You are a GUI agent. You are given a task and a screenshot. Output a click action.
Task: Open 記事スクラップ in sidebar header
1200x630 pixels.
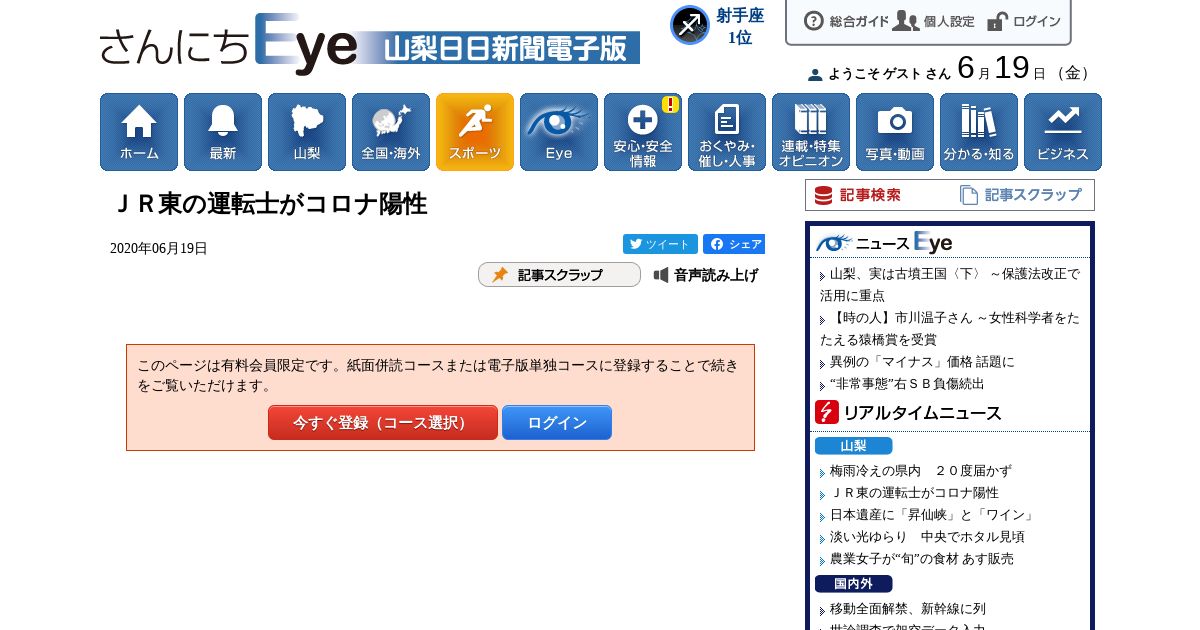(x=1020, y=195)
